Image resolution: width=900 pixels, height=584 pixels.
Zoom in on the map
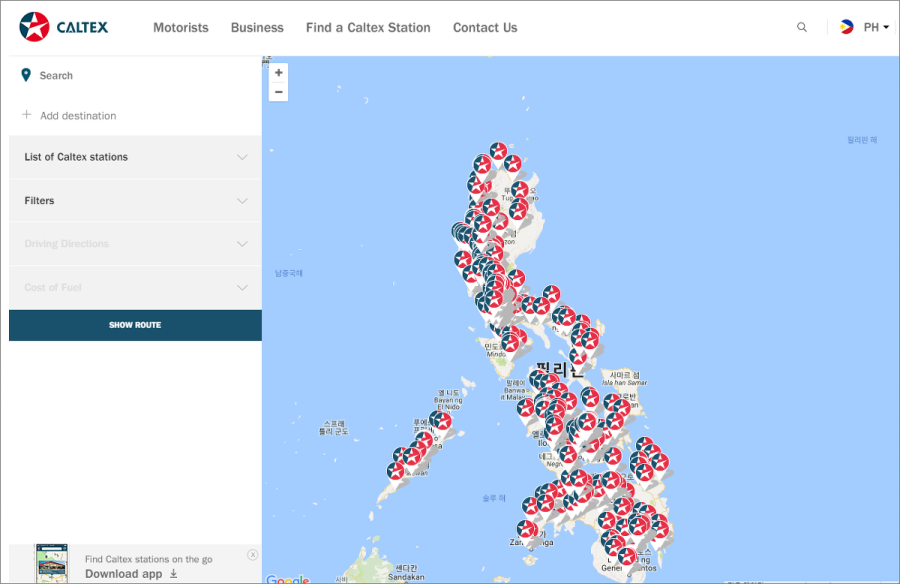click(x=278, y=73)
